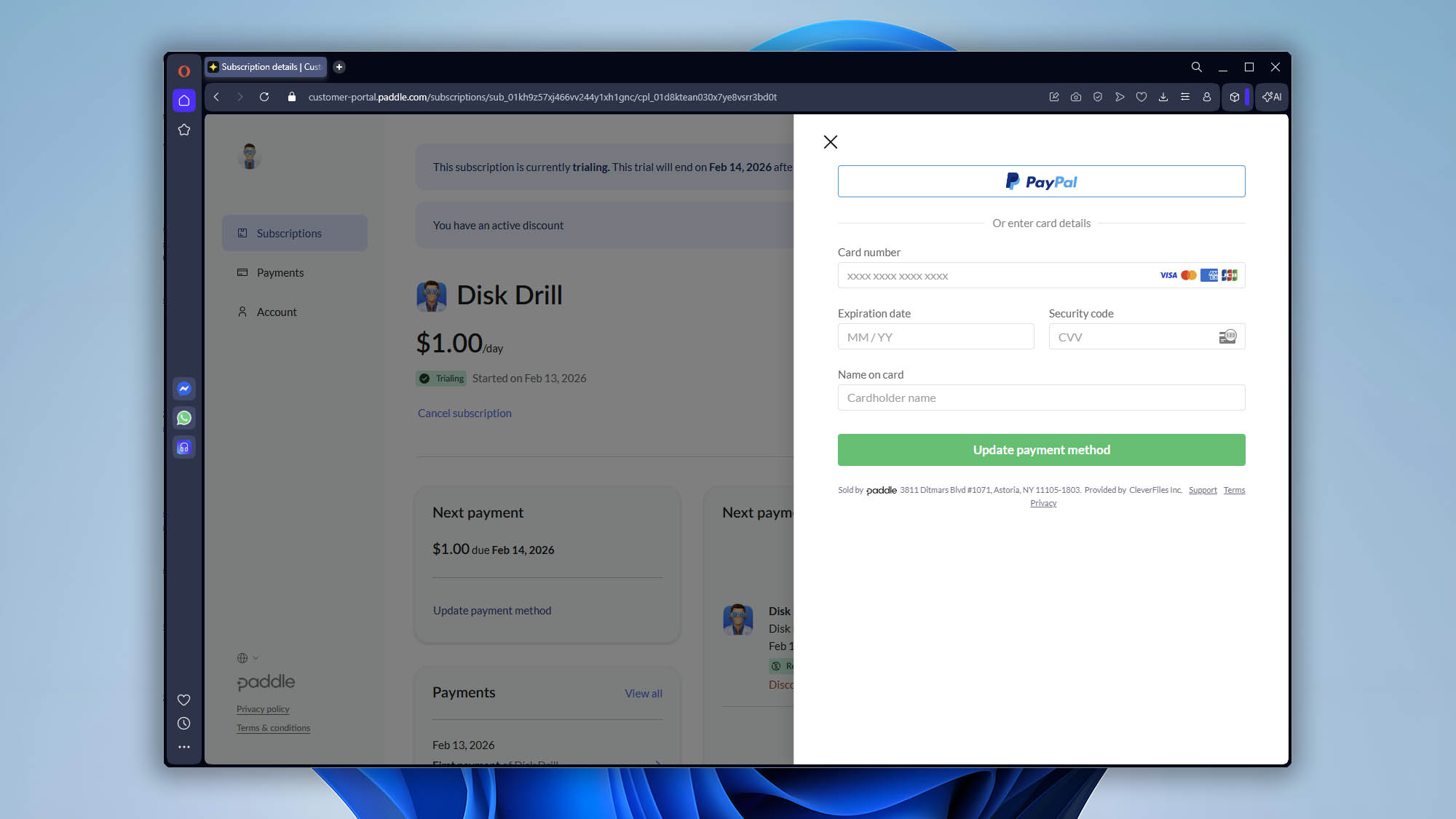Open the browser profile icon
Viewport: 1456px width, 819px height.
pyautogui.click(x=1207, y=97)
